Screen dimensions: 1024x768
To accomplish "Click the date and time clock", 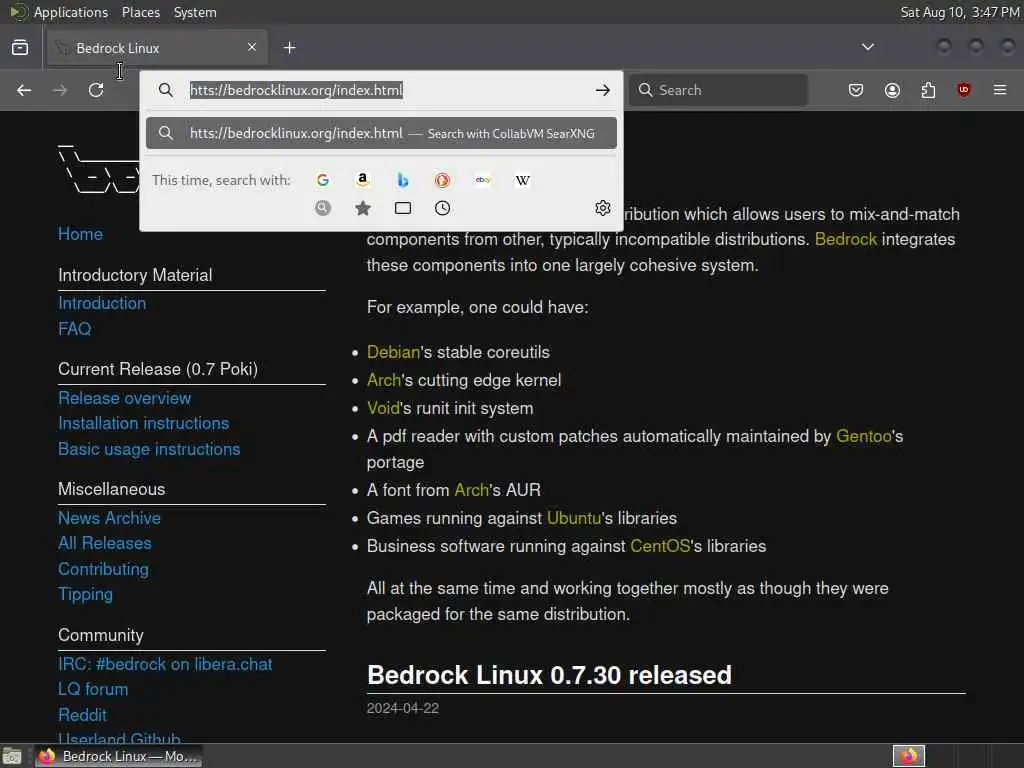I will click(x=960, y=12).
